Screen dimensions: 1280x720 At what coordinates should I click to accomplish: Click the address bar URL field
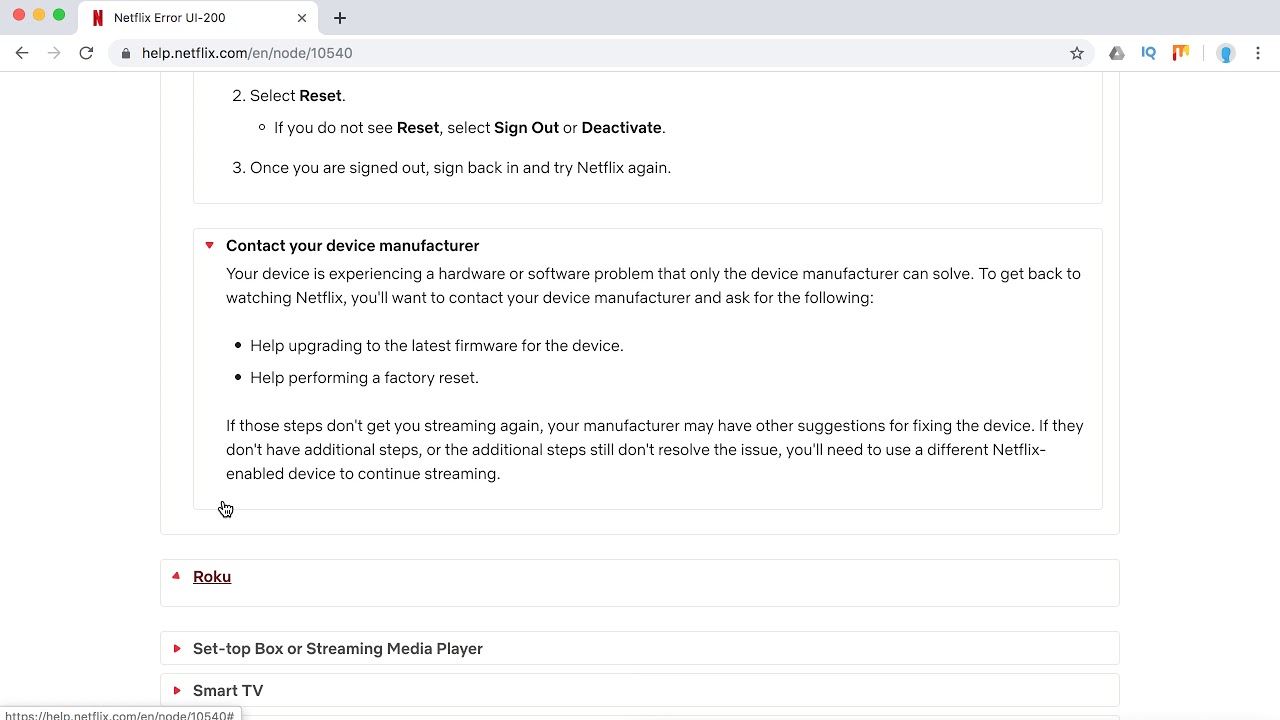[600, 53]
